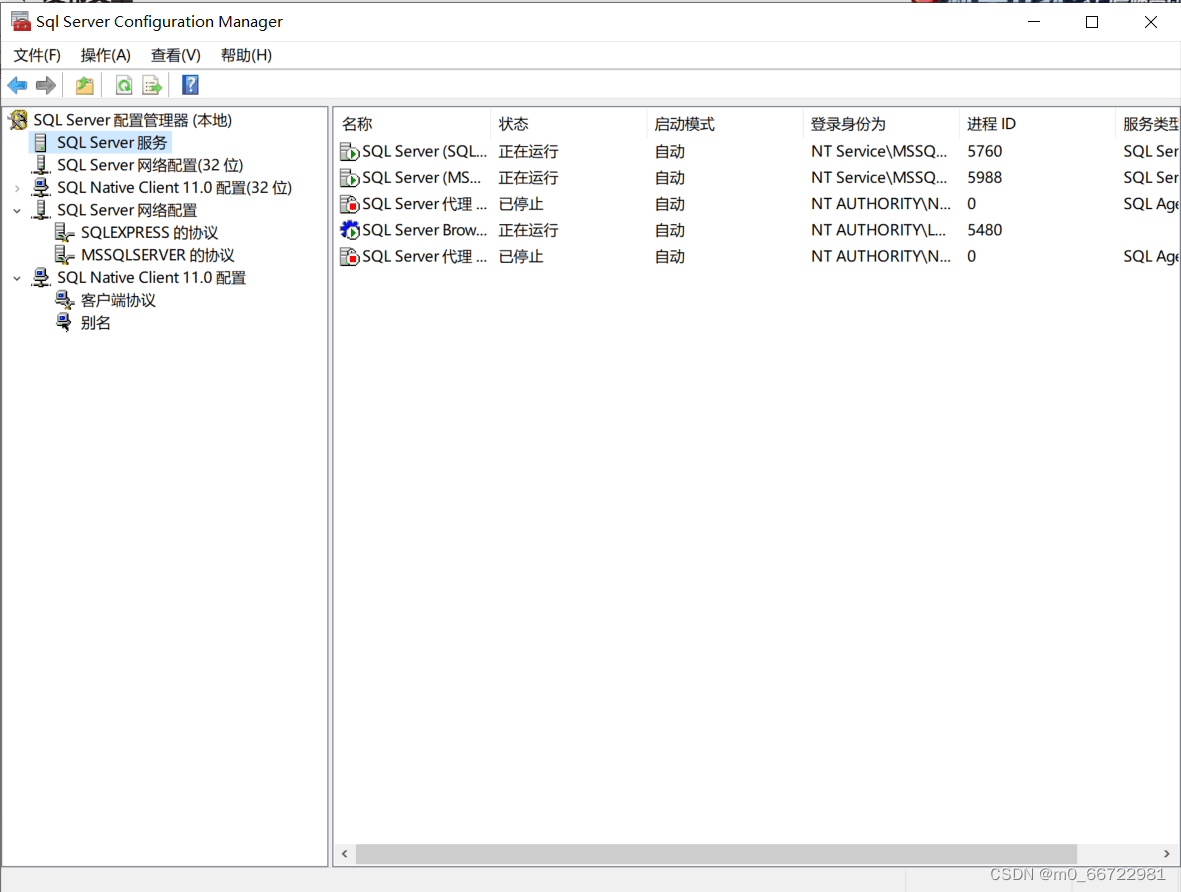
Task: Click the SQL Server 配置管理器 root node icon
Action: click(18, 120)
